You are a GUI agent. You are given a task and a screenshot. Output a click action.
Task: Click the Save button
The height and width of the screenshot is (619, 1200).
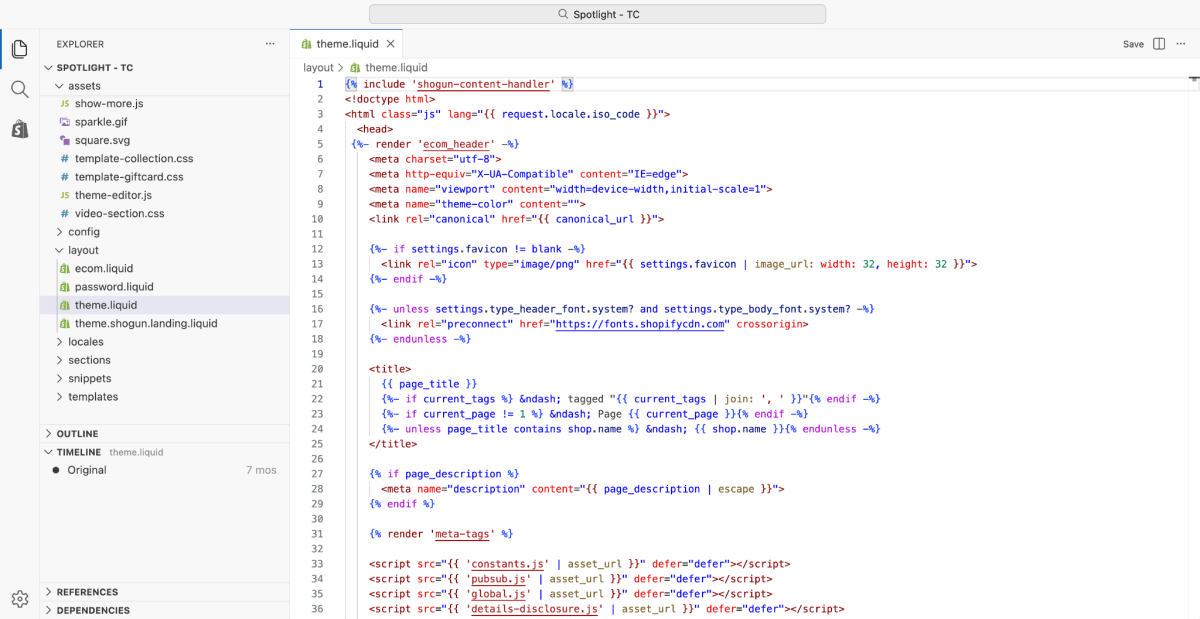[x=1133, y=44]
